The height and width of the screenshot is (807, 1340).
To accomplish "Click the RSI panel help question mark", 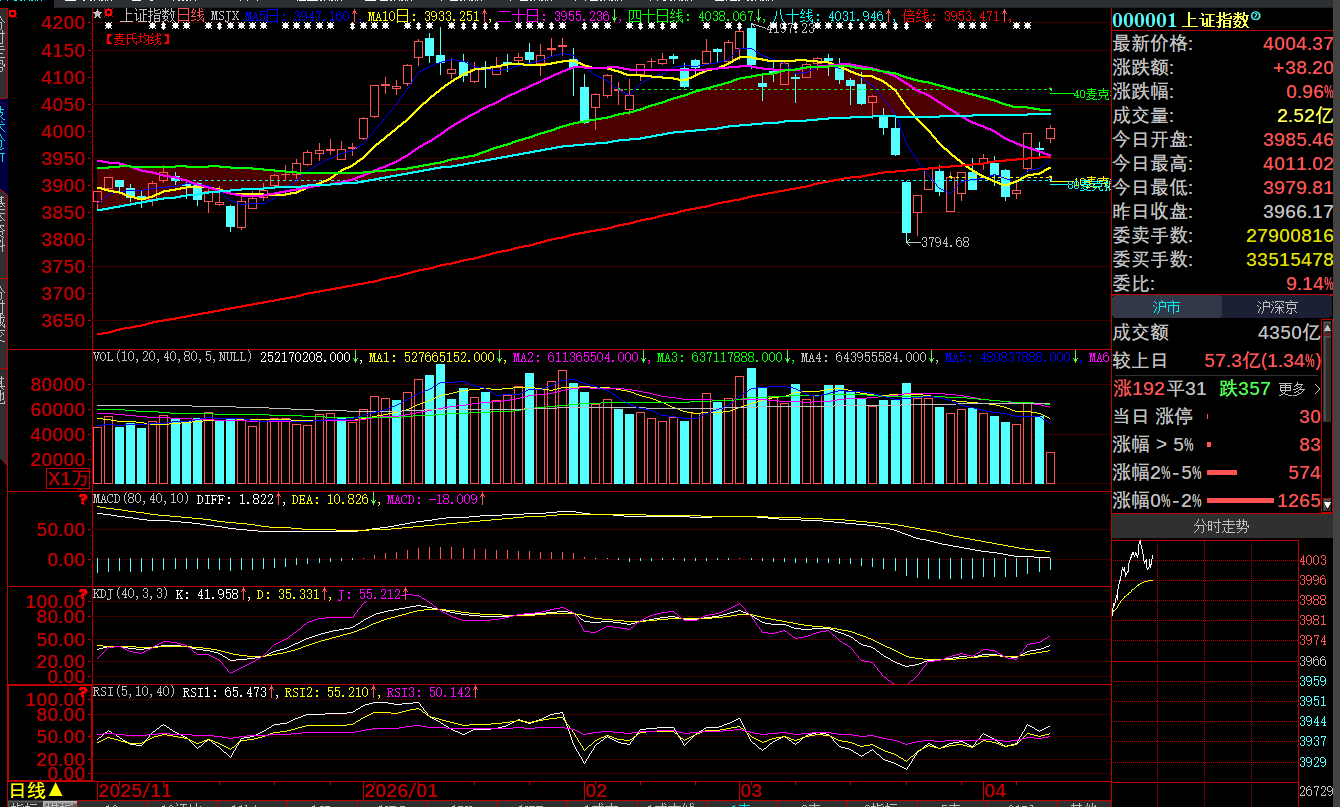I will tap(84, 691).
